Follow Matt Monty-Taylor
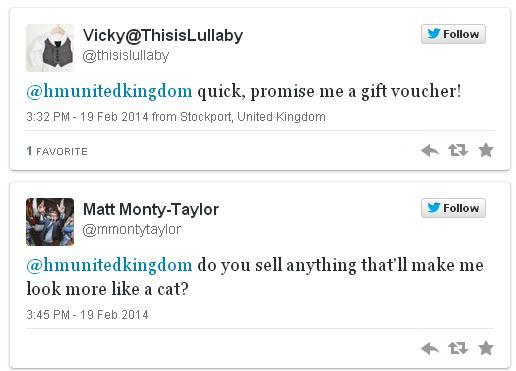This screenshot has height=371, width=516. click(x=453, y=208)
